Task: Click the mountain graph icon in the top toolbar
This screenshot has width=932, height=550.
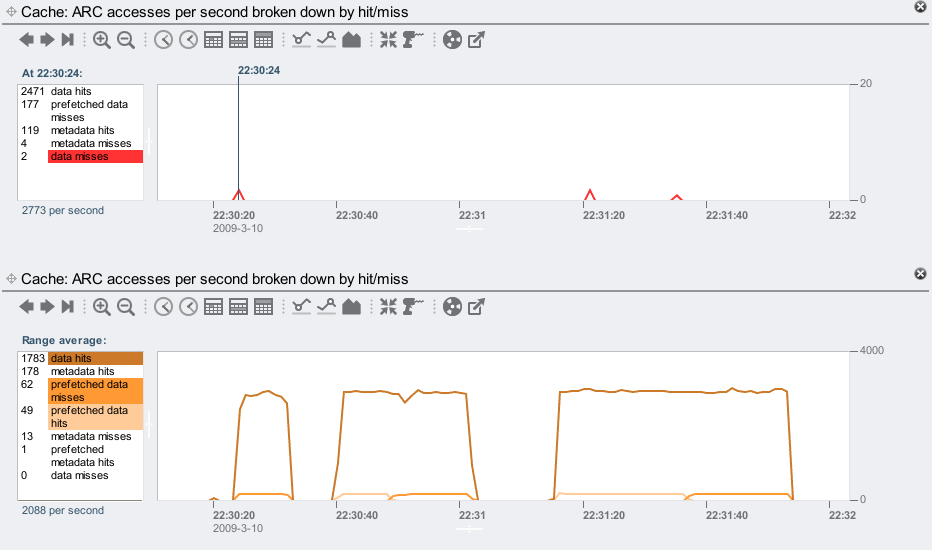Action: [x=351, y=40]
